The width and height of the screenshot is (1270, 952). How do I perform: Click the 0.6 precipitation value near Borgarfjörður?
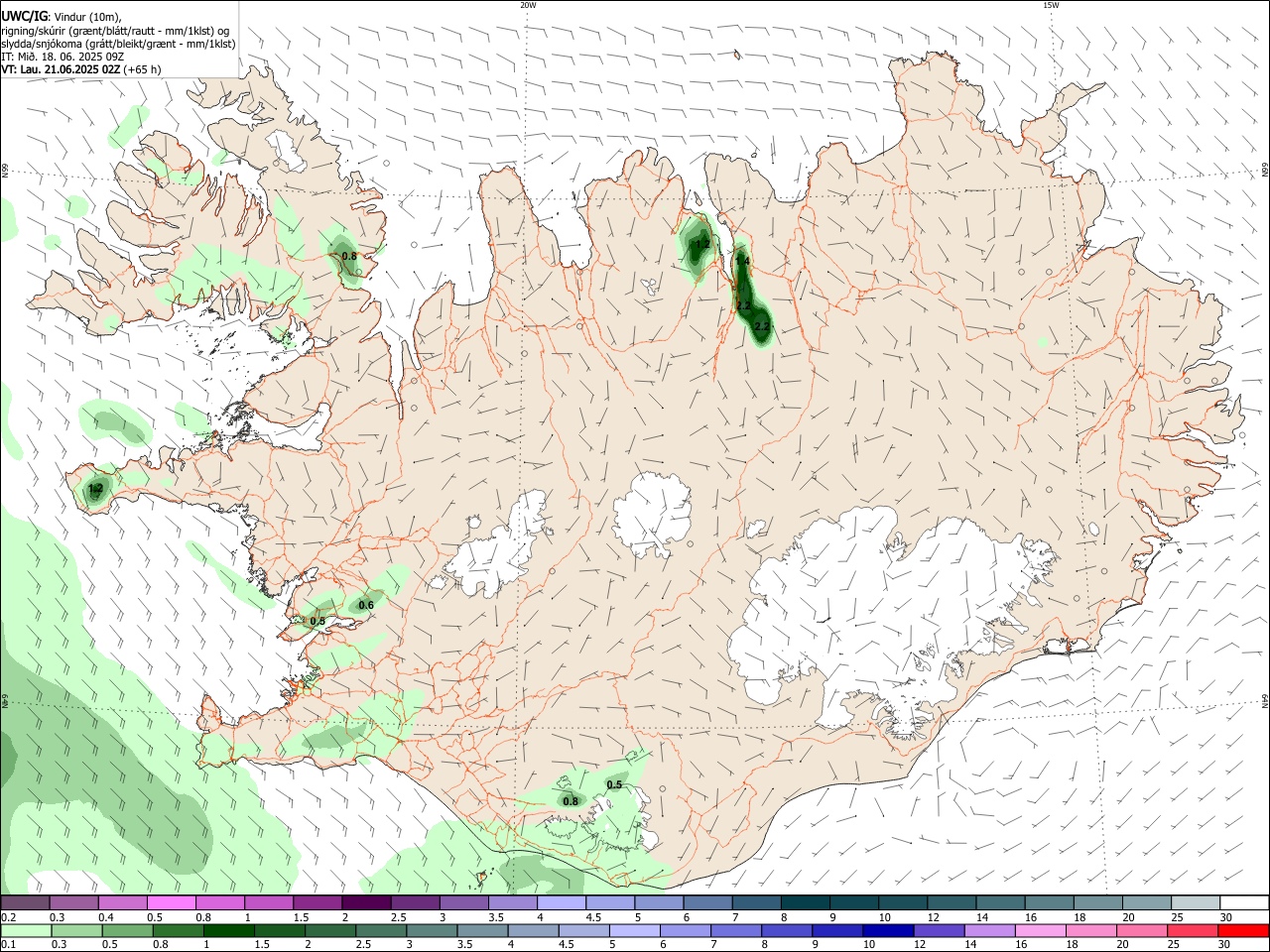pos(365,606)
